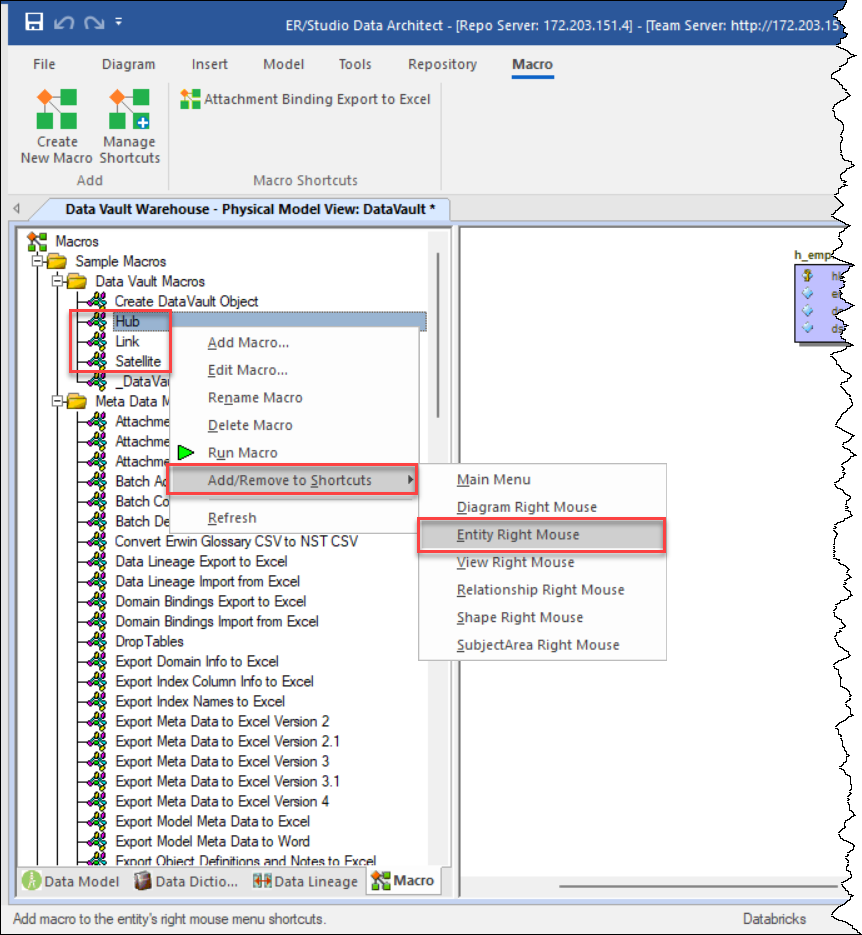Click Export Meta Data to Excel Version 3 icon

pyautogui.click(x=97, y=761)
